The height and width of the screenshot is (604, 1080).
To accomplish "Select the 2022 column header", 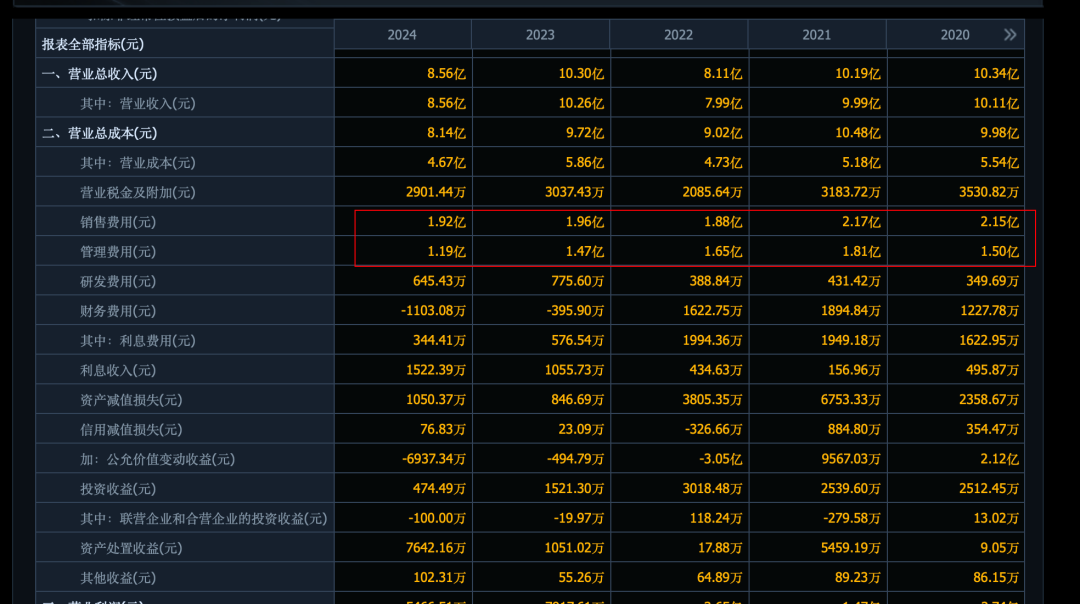I will (x=678, y=35).
